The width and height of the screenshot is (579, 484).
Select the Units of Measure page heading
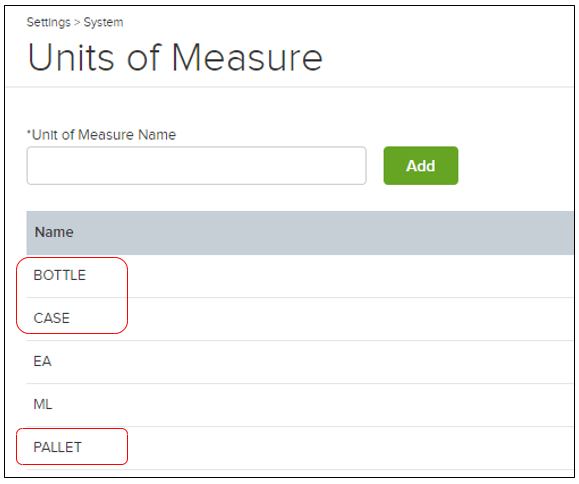coord(175,57)
